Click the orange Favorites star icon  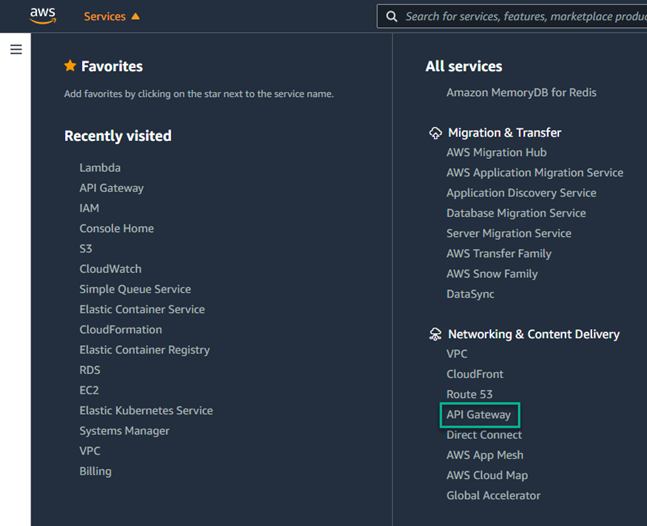coord(70,66)
